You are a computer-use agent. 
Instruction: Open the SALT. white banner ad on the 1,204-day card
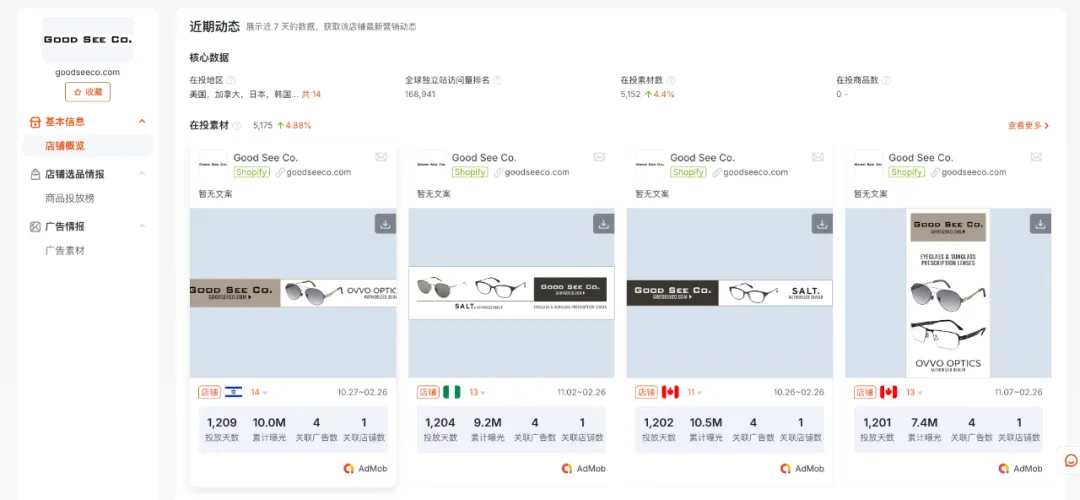(511, 293)
